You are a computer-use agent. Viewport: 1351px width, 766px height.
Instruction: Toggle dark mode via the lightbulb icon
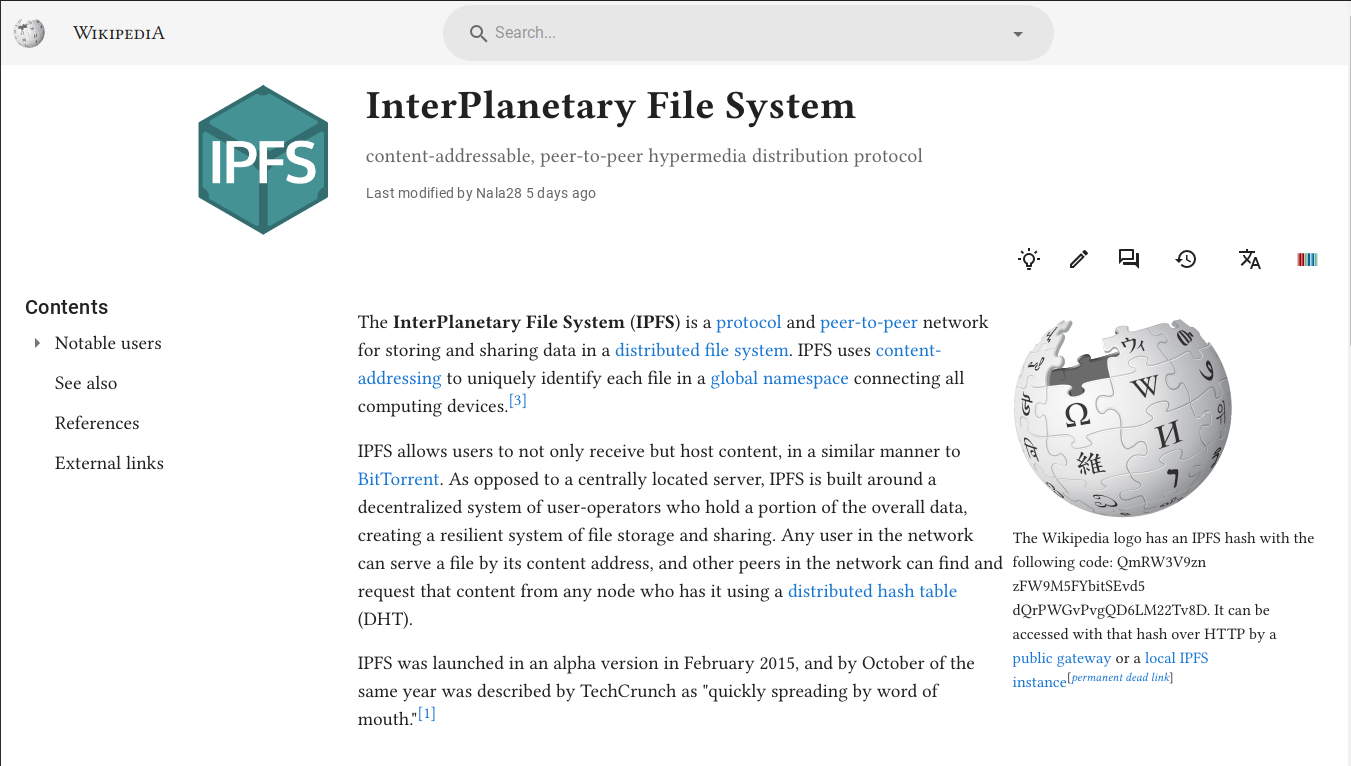pos(1029,259)
